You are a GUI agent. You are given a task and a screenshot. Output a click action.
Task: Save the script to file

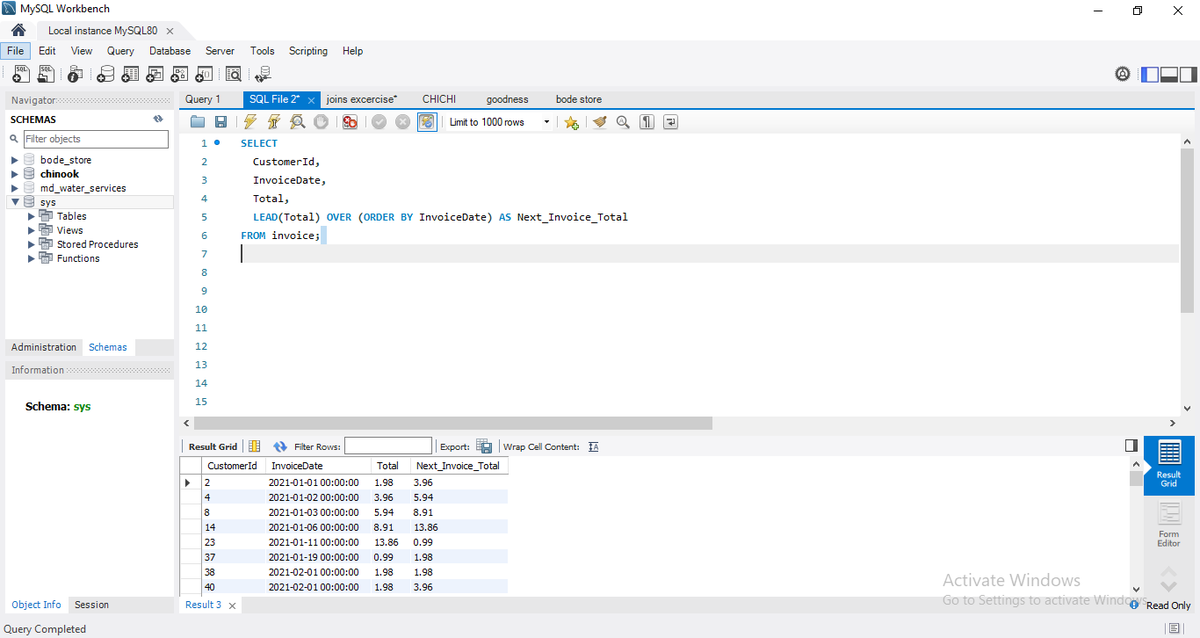click(x=221, y=122)
